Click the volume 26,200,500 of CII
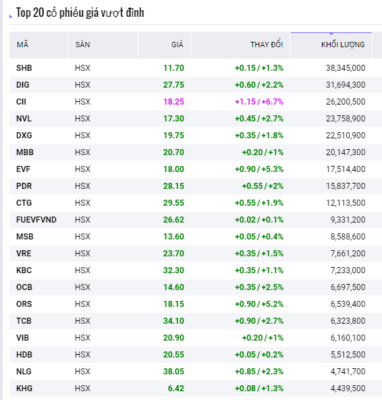382x400 pixels. click(346, 102)
